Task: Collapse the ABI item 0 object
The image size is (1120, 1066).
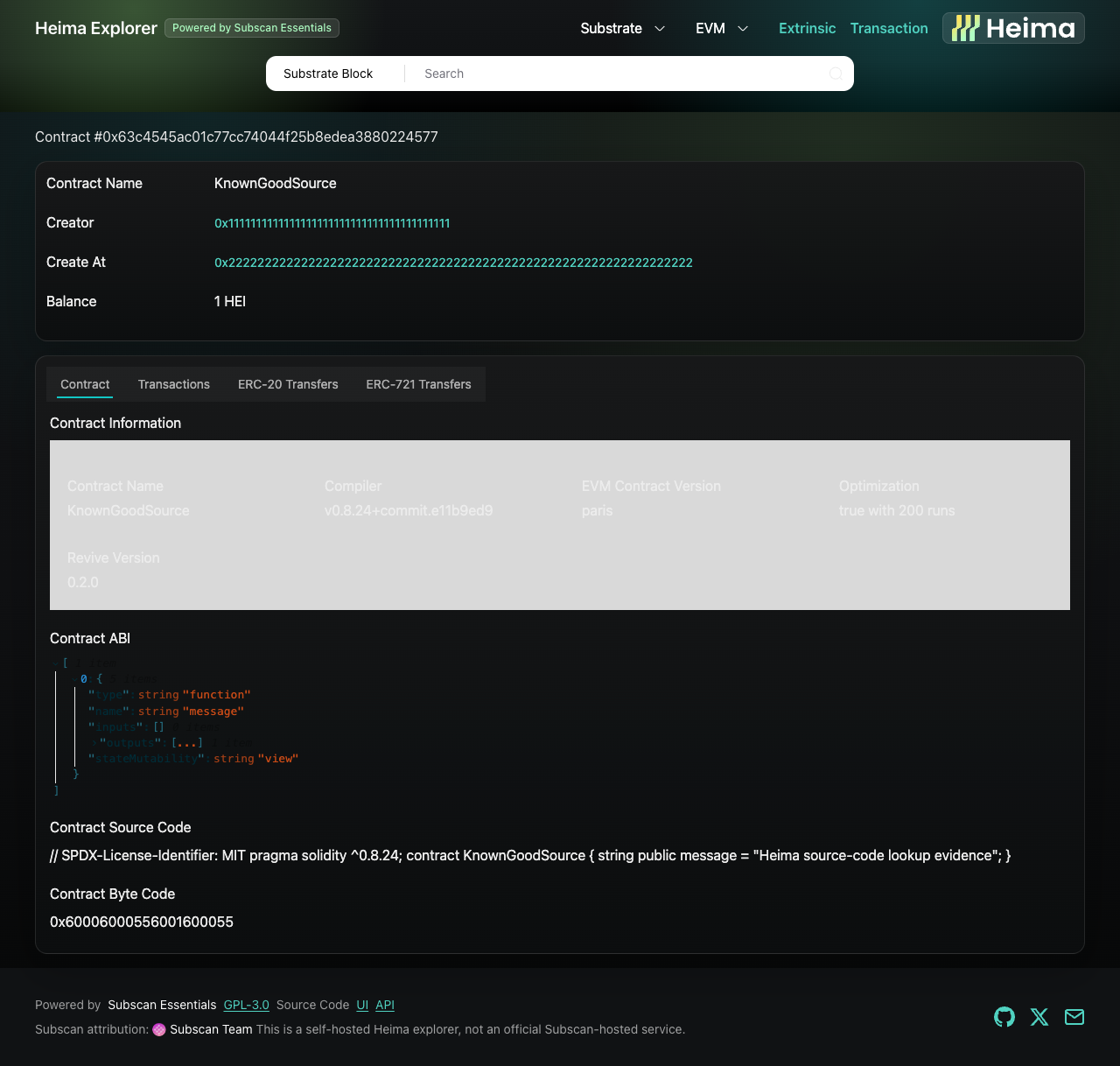Action: [74, 679]
